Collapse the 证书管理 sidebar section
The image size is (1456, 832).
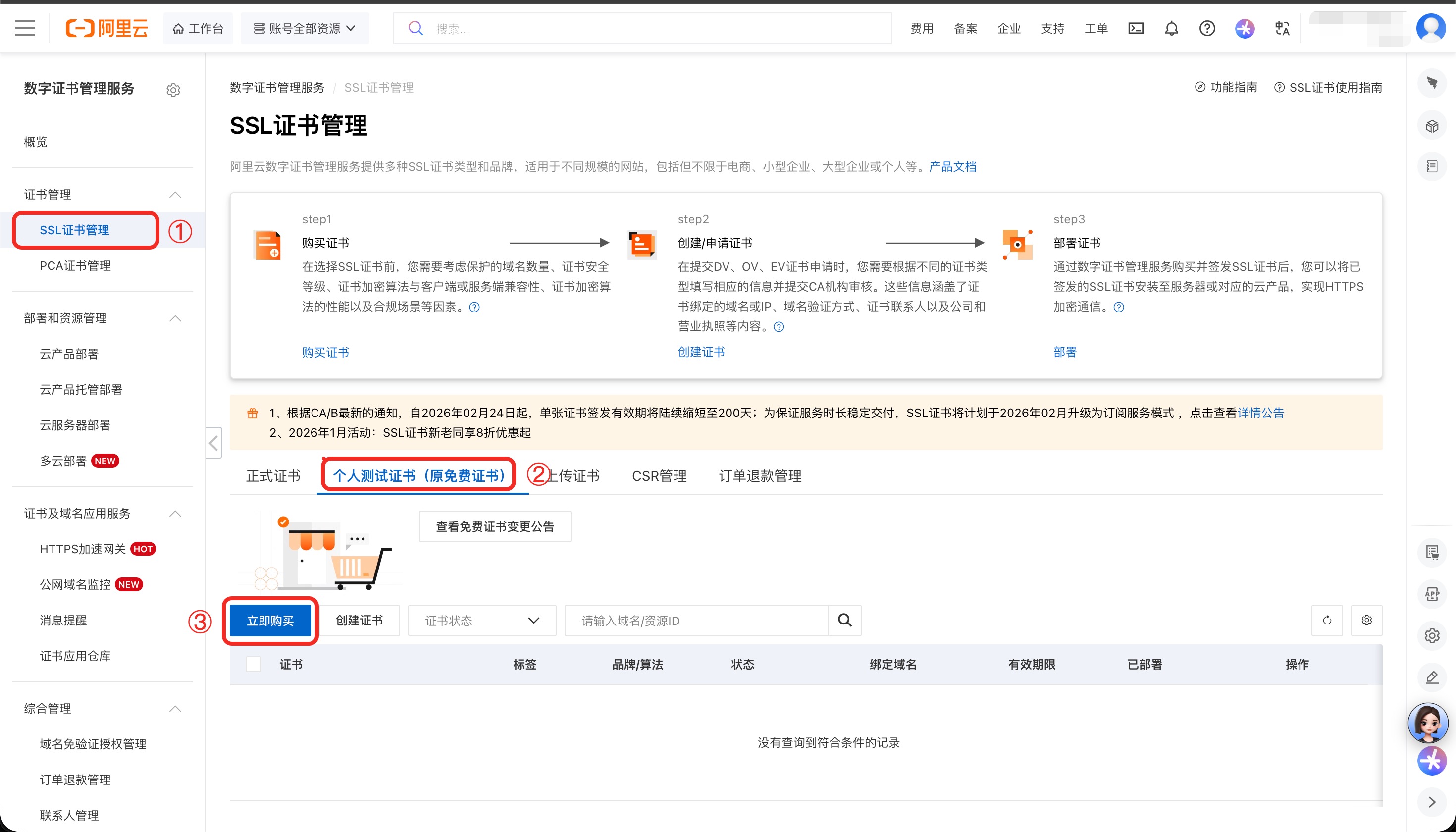[x=175, y=194]
